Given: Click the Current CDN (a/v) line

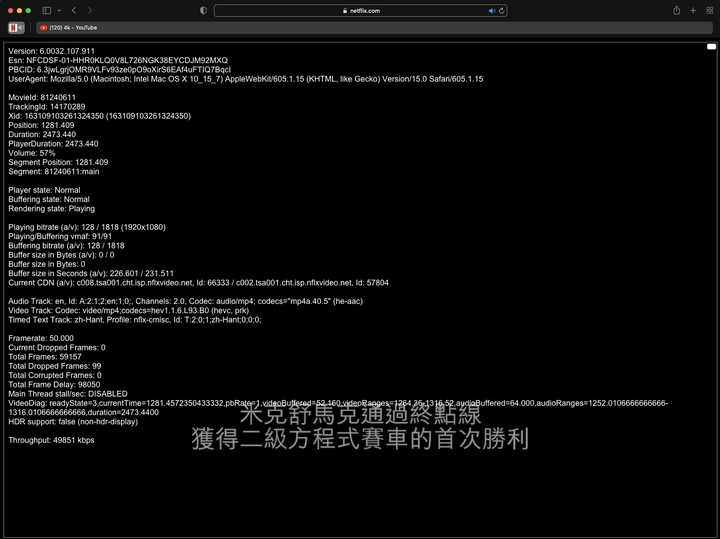Looking at the screenshot, I should [x=198, y=282].
